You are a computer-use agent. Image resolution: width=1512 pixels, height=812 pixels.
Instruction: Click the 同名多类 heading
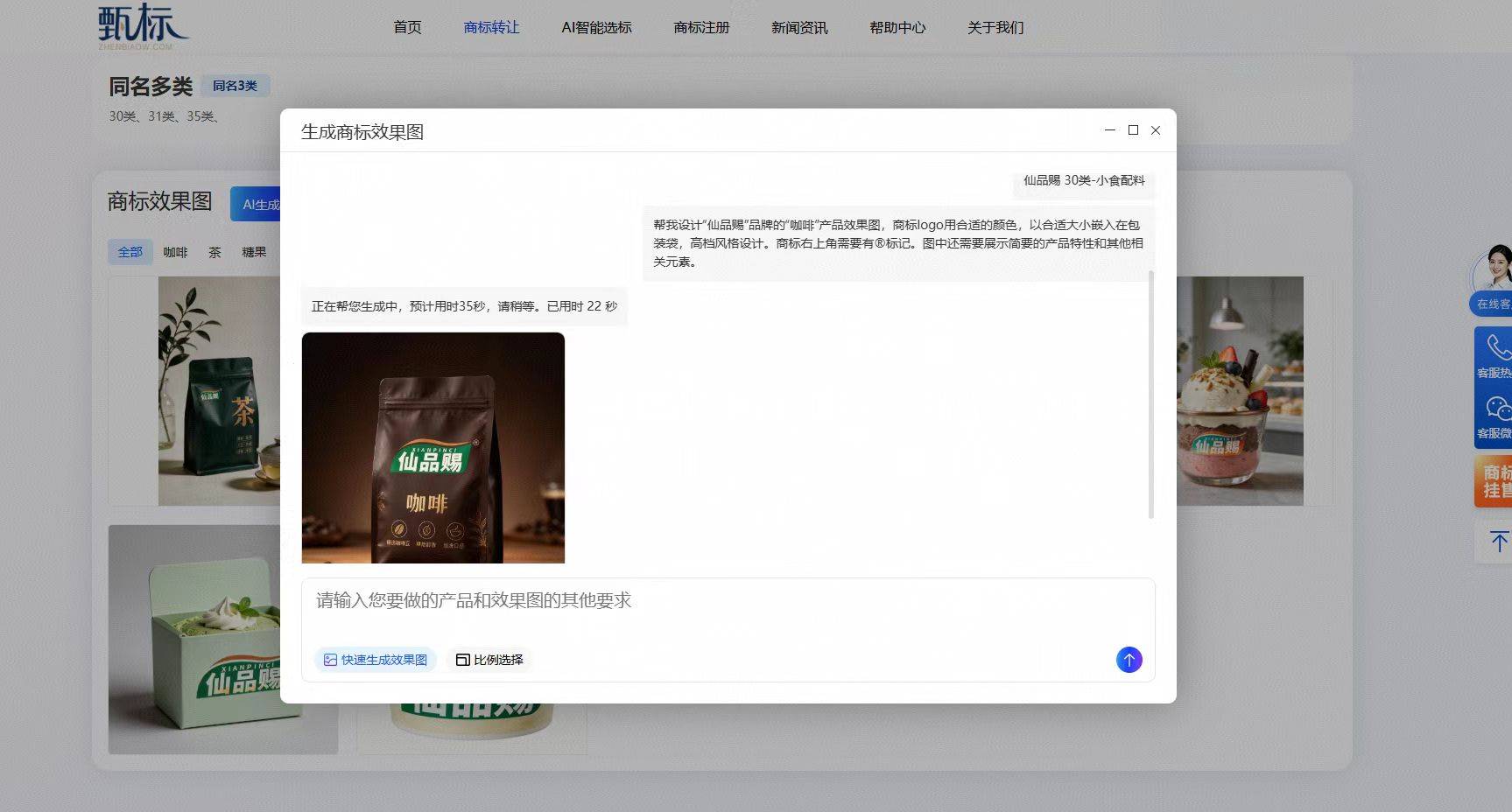click(151, 87)
